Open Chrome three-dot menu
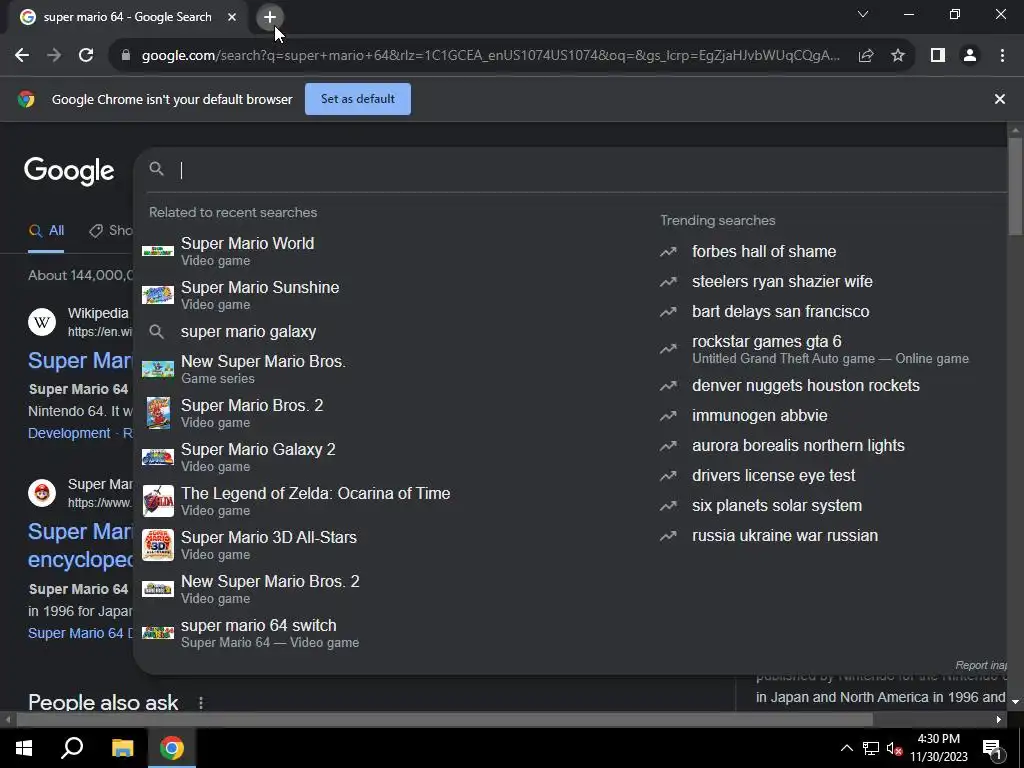 coord(1002,56)
